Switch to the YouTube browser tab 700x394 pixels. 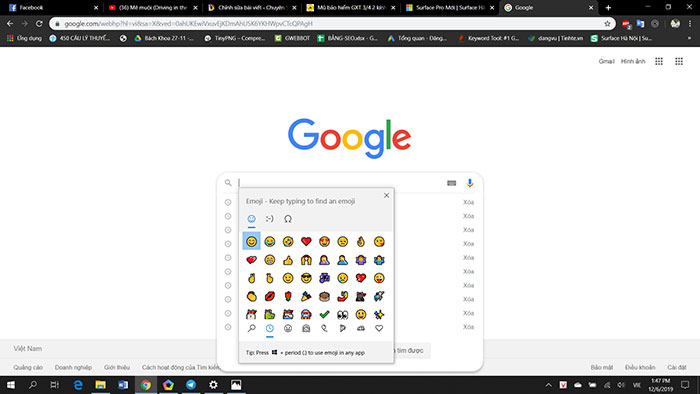(152, 8)
